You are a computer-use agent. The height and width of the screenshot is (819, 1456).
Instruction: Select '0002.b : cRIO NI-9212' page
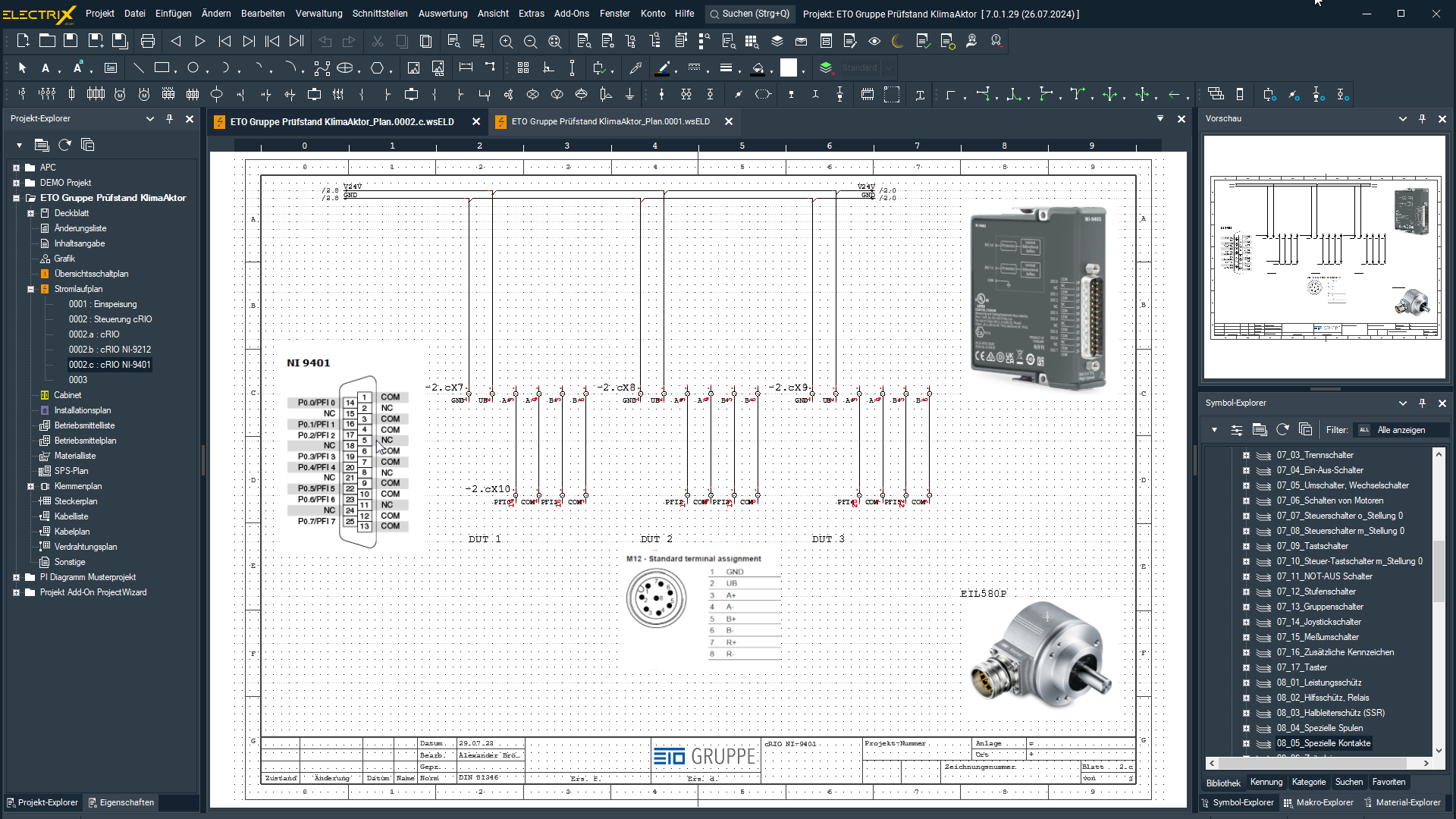click(x=110, y=350)
